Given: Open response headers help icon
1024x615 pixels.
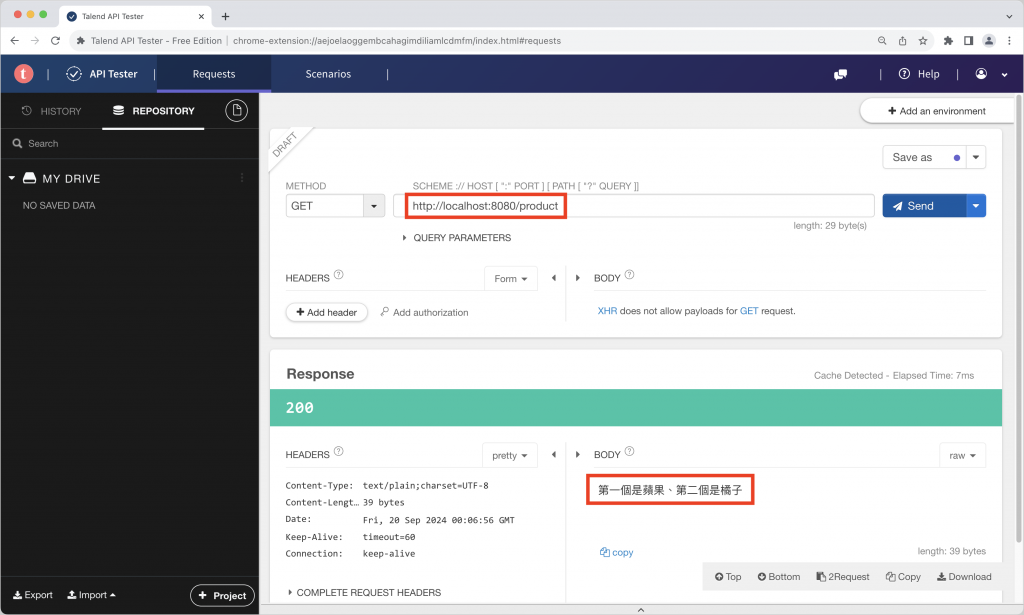Looking at the screenshot, I should [x=338, y=451].
